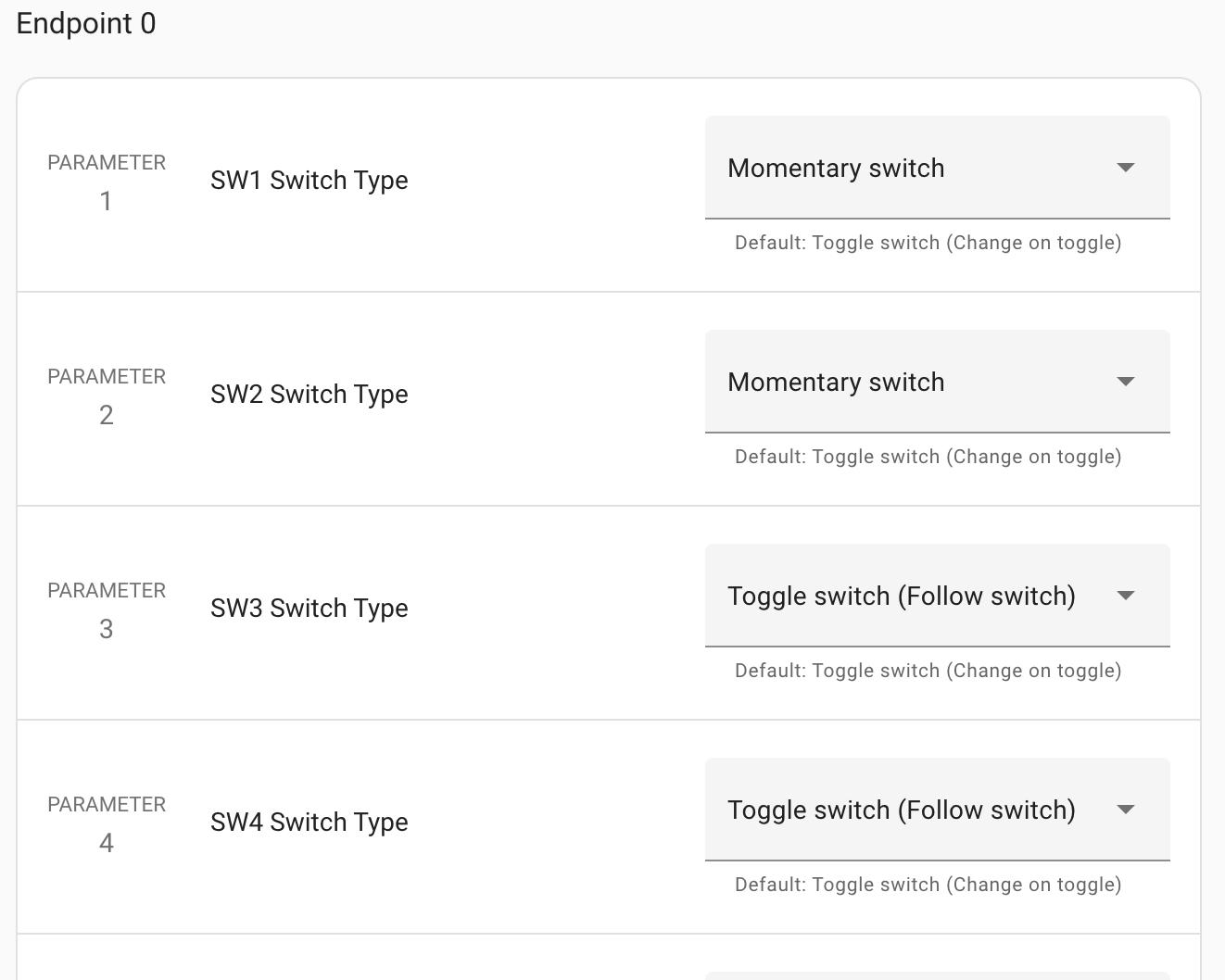Click the default value hint under SW1
The image size is (1225, 980).
tap(928, 243)
